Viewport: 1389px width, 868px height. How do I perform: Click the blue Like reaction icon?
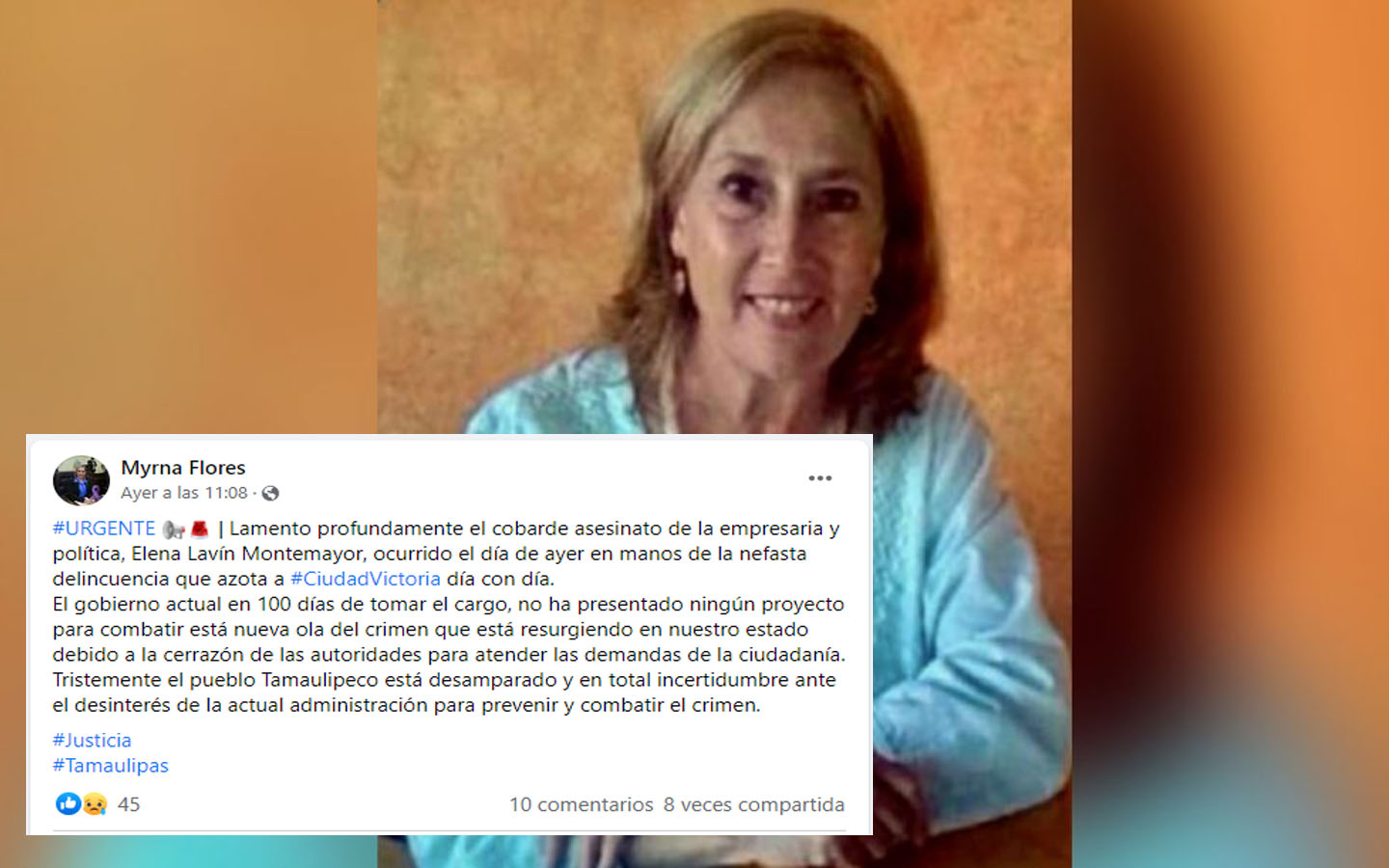coord(68,803)
